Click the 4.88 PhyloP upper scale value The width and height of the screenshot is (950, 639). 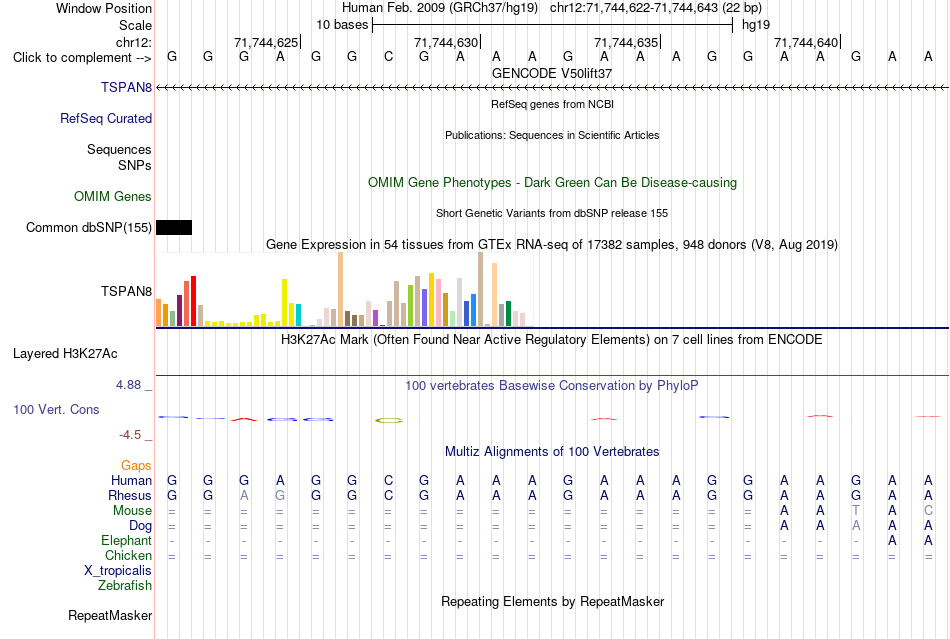(x=128, y=385)
